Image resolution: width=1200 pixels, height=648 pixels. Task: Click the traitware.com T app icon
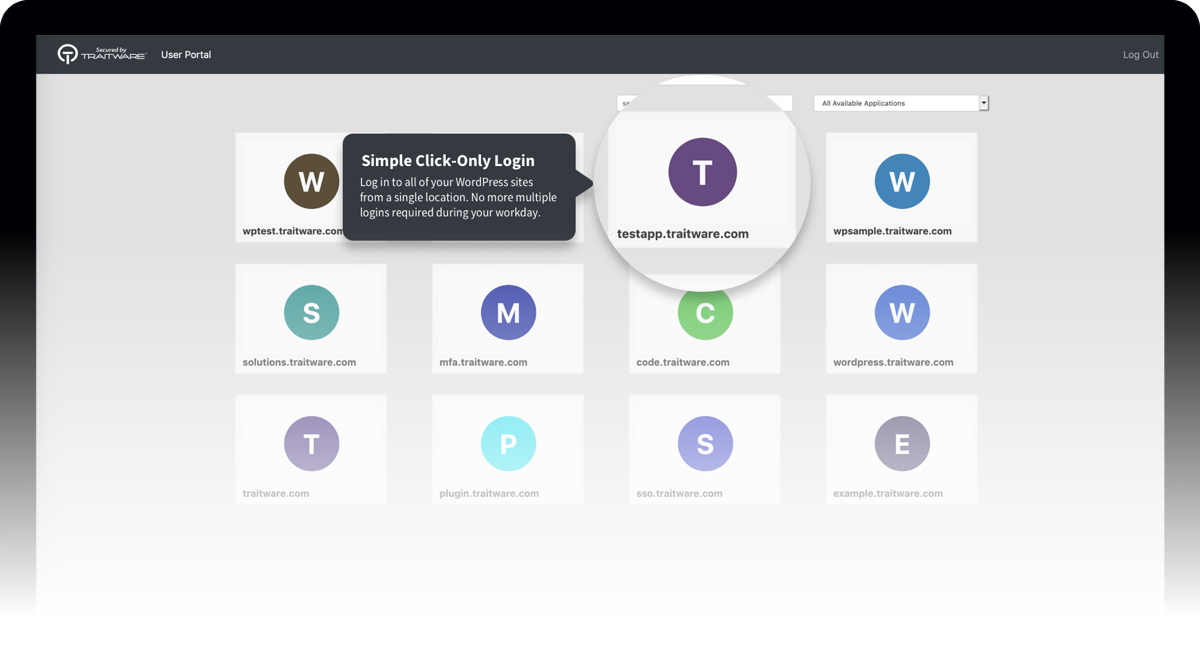tap(312, 443)
